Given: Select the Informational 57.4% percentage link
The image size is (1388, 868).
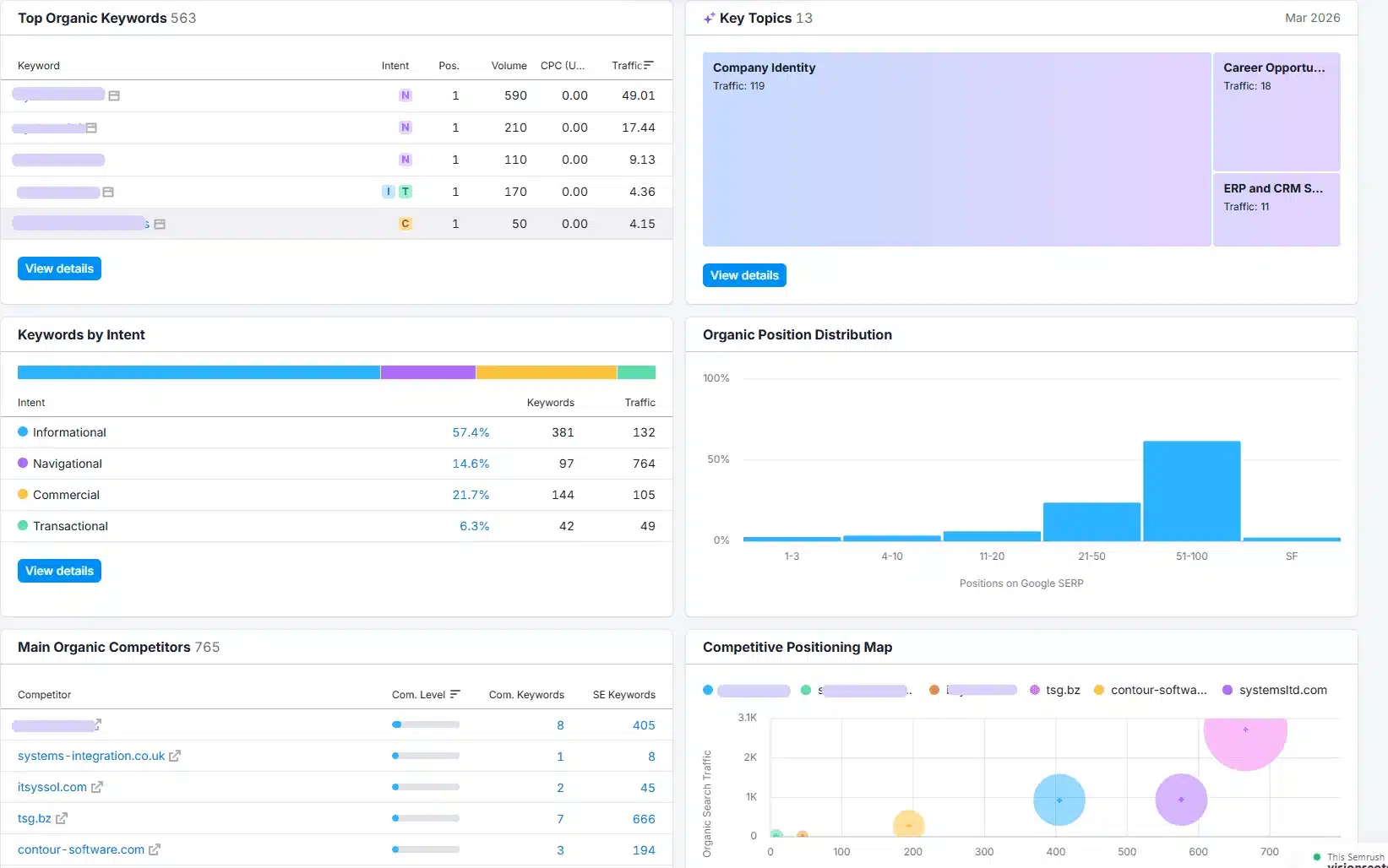Looking at the screenshot, I should (471, 432).
